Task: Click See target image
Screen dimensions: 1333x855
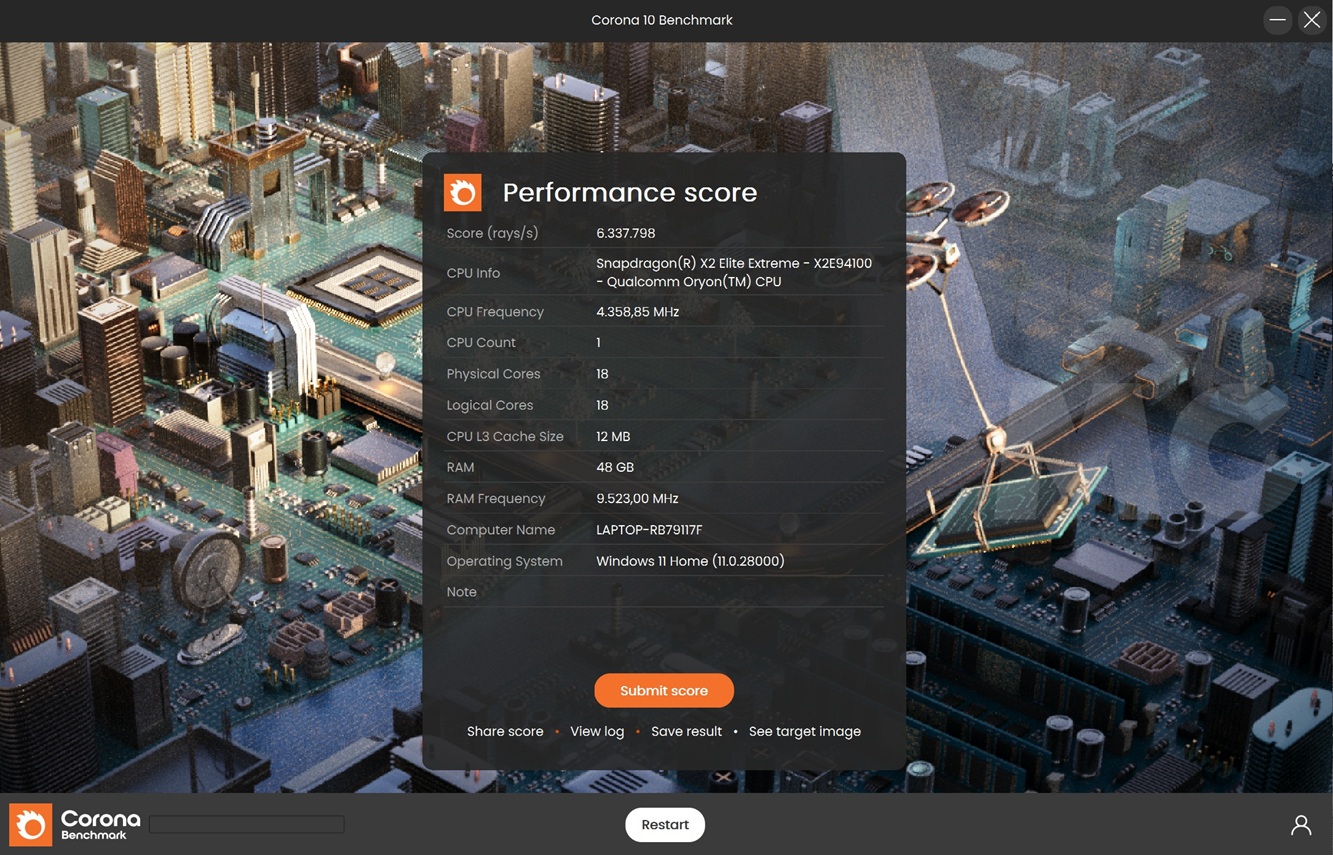Action: (804, 731)
